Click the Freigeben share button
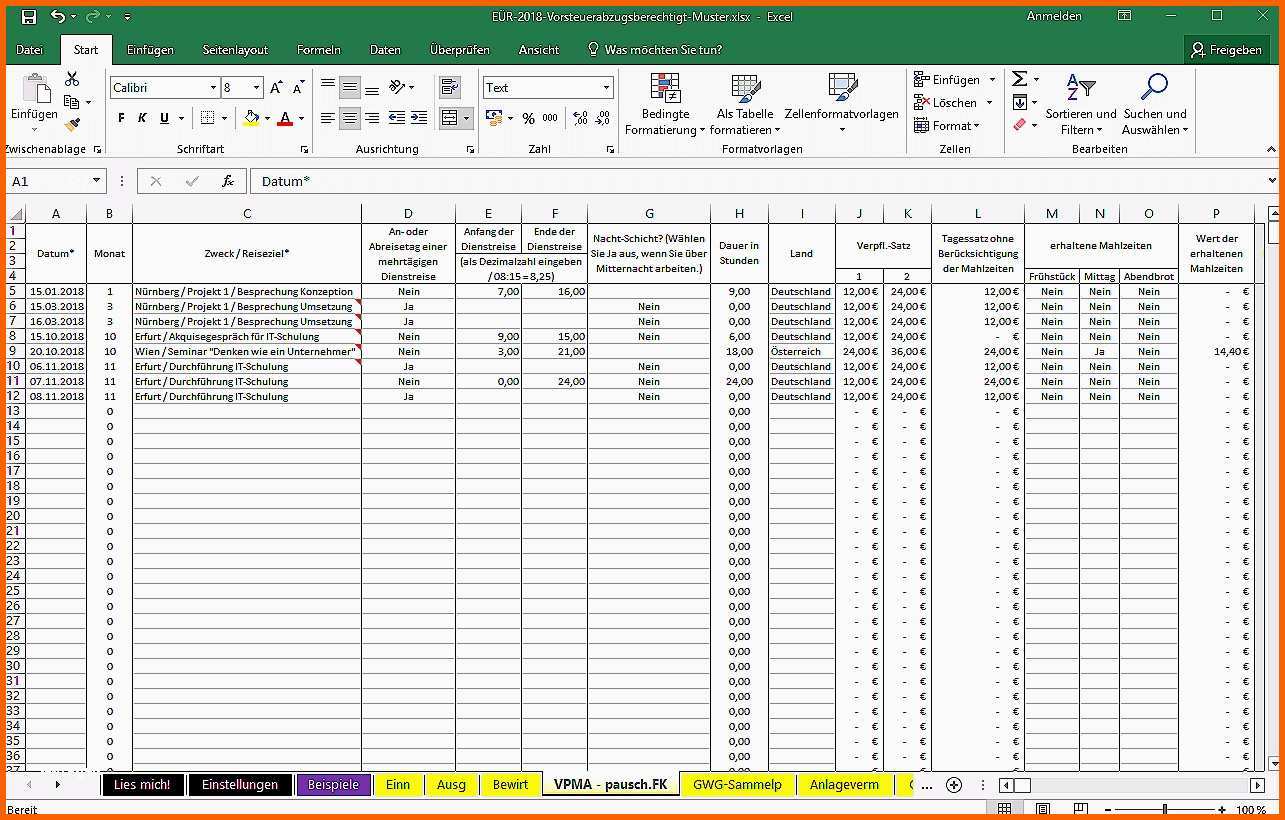The image size is (1285, 820). (1225, 49)
